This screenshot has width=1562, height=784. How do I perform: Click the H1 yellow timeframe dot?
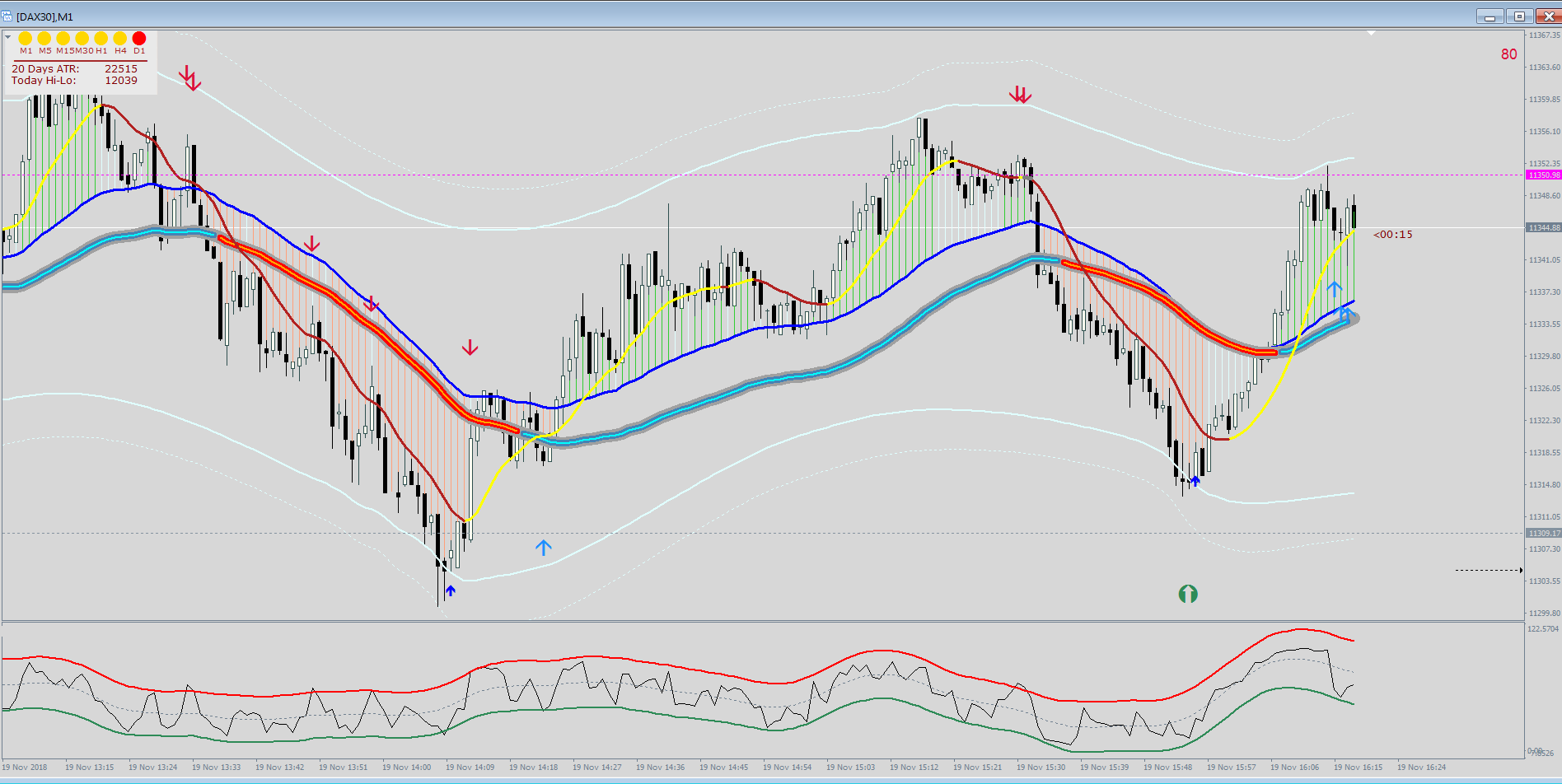click(x=101, y=38)
